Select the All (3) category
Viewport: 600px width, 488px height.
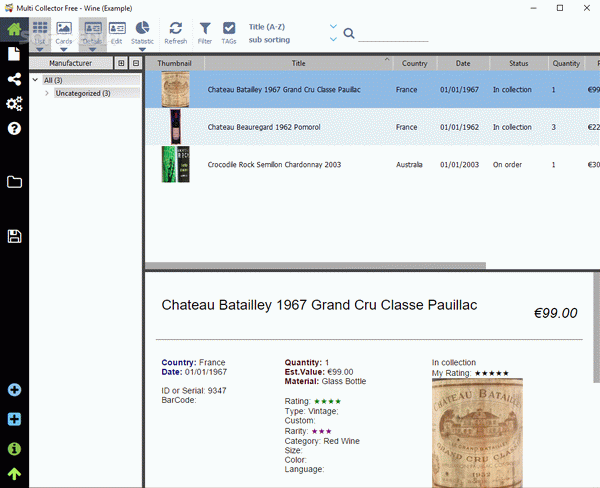click(53, 80)
